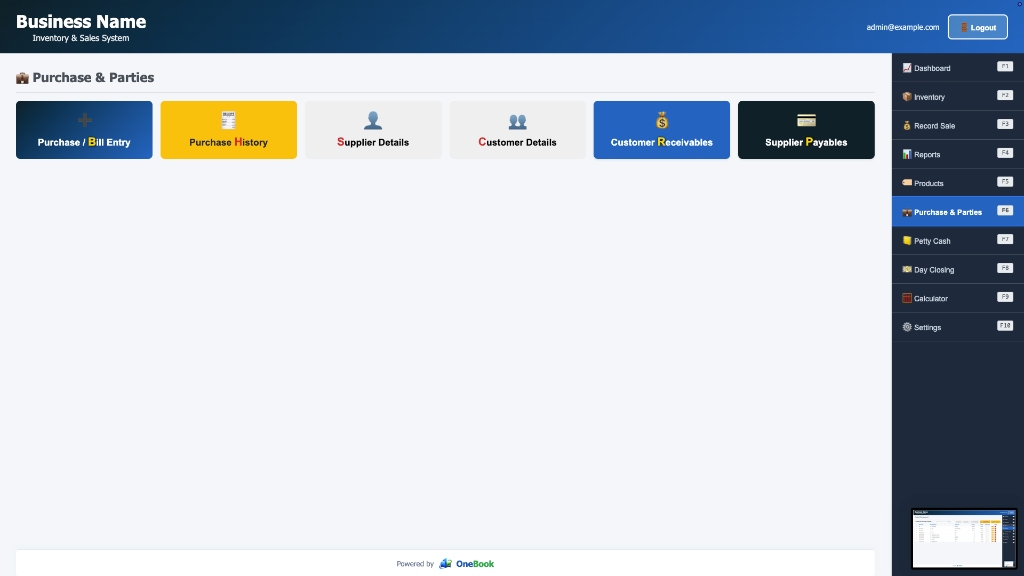Image resolution: width=1024 pixels, height=576 pixels.
Task: Click the plus icon on Purchase / Bill Entry
Action: coord(85,120)
